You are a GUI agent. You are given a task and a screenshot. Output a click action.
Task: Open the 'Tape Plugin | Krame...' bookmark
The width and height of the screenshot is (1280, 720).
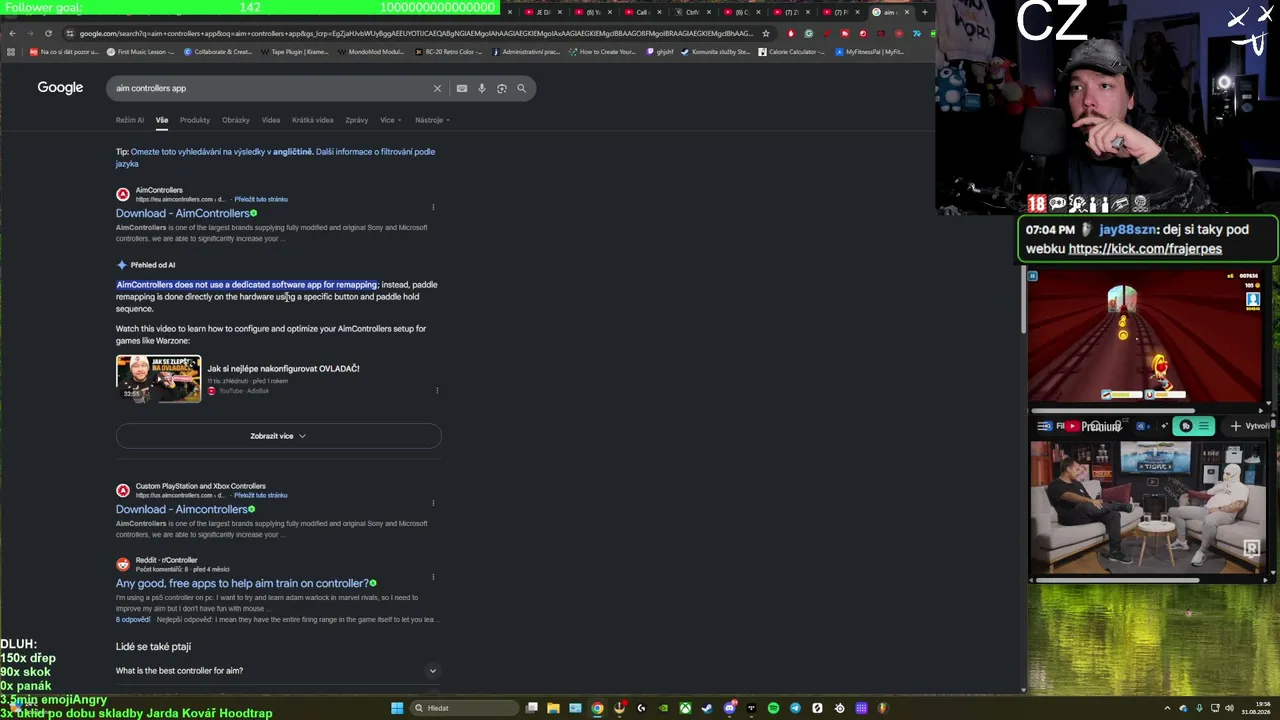(296, 52)
